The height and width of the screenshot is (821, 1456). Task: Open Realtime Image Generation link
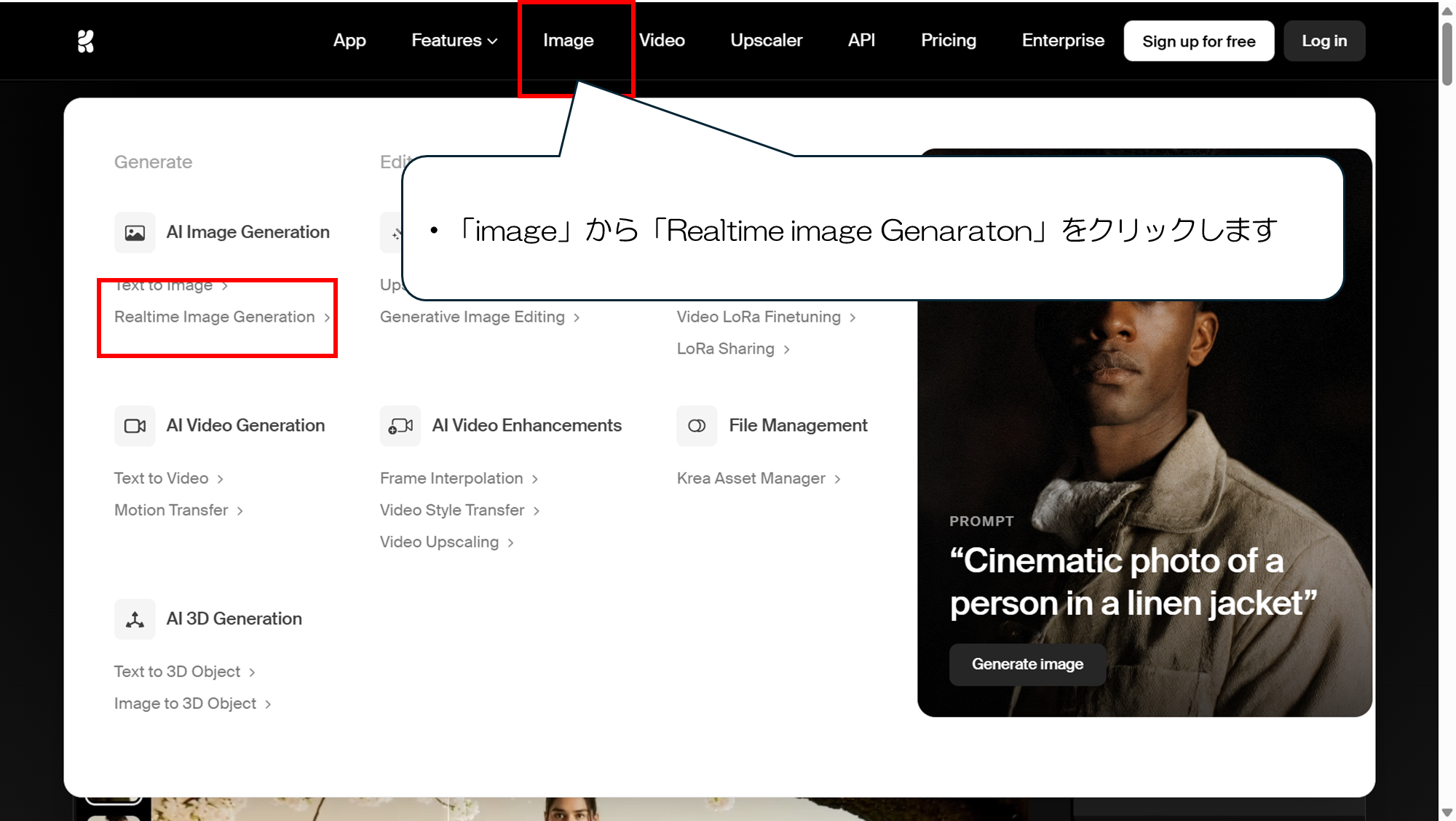[x=215, y=317]
